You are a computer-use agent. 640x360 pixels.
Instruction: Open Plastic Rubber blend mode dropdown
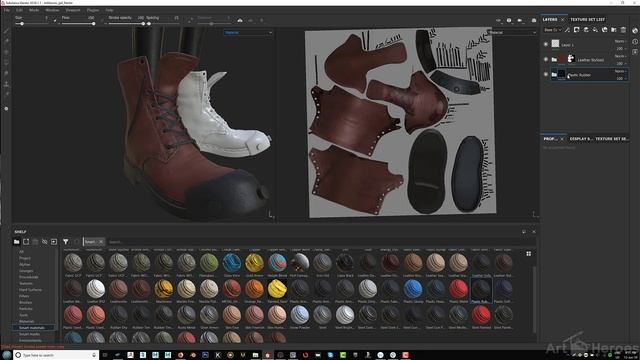pyautogui.click(x=620, y=71)
